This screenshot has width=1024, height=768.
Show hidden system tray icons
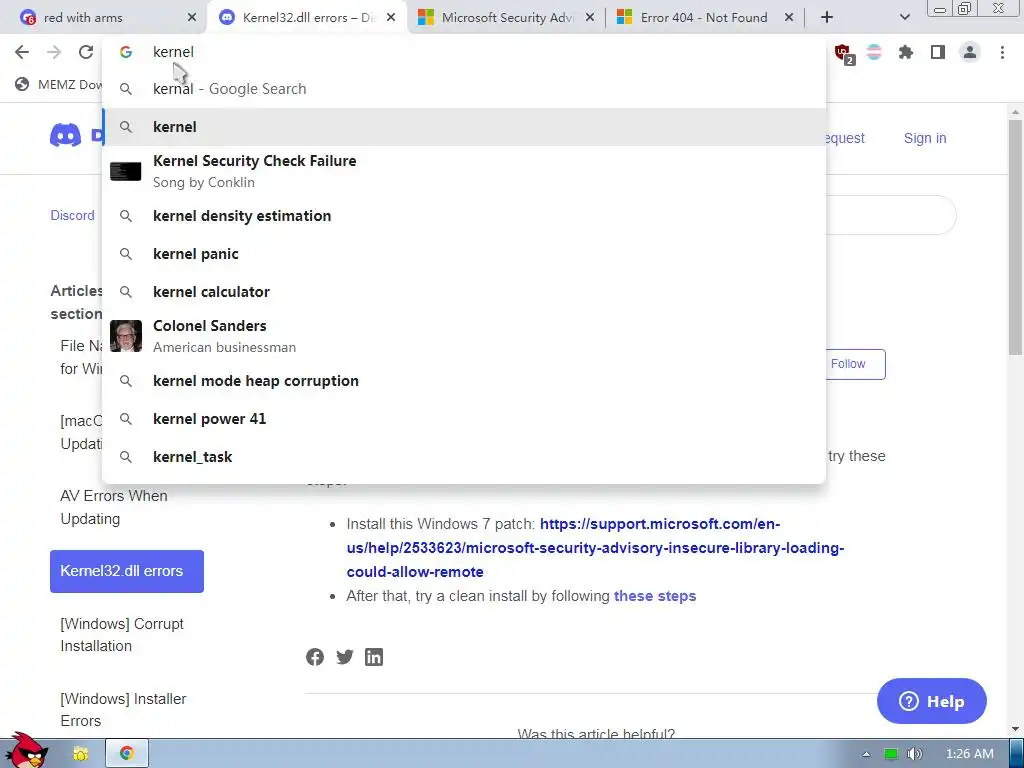pyautogui.click(x=866, y=754)
